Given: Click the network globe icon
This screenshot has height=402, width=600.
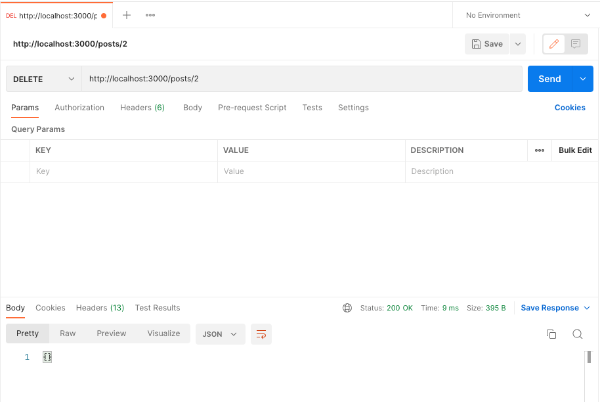Looking at the screenshot, I should pos(347,308).
